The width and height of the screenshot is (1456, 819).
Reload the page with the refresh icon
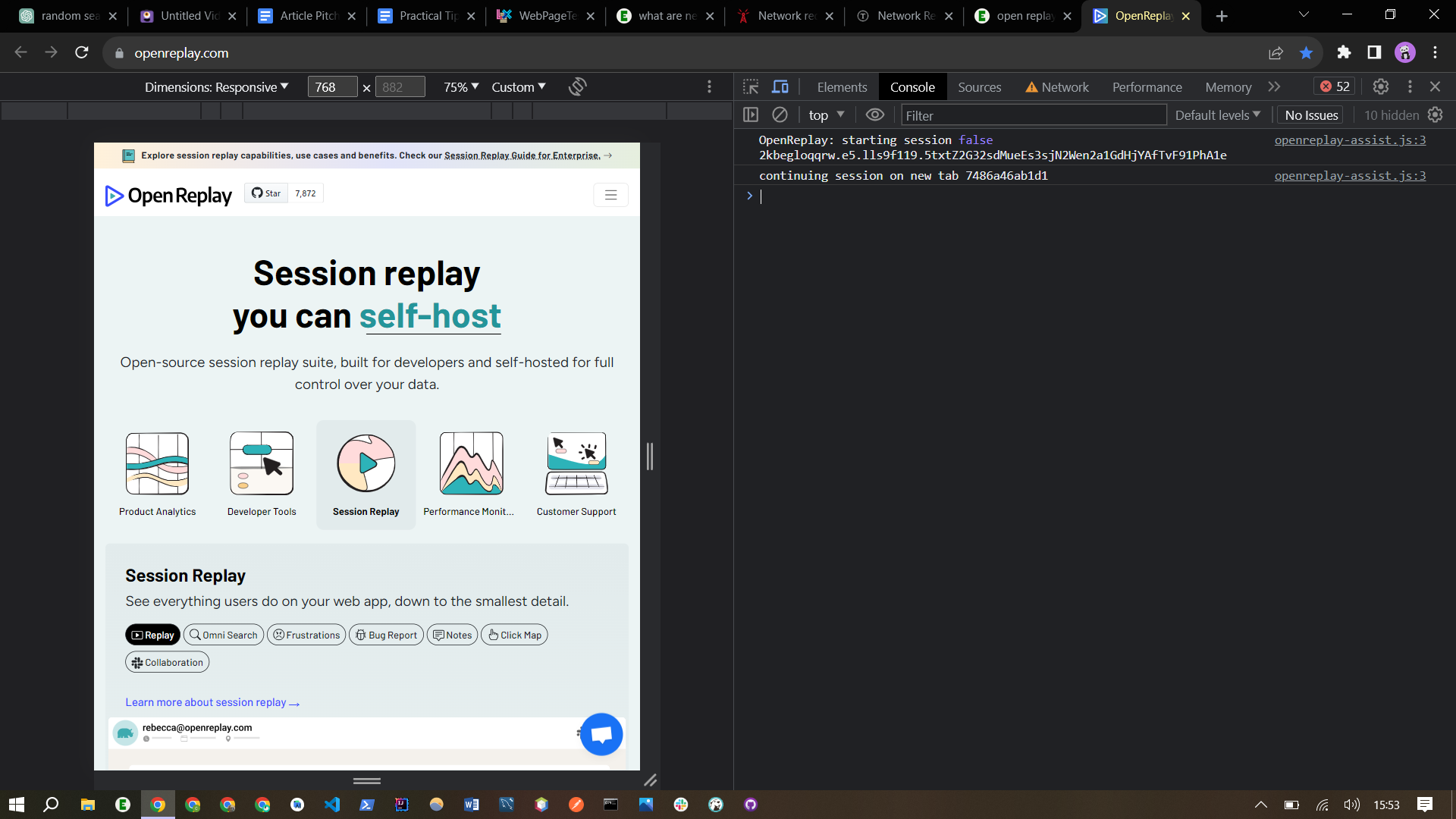tap(82, 52)
